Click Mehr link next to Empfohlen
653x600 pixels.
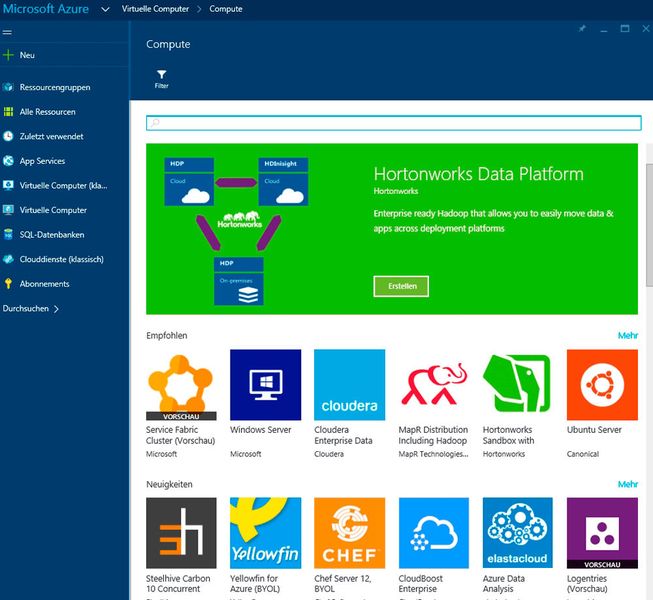pyautogui.click(x=628, y=336)
